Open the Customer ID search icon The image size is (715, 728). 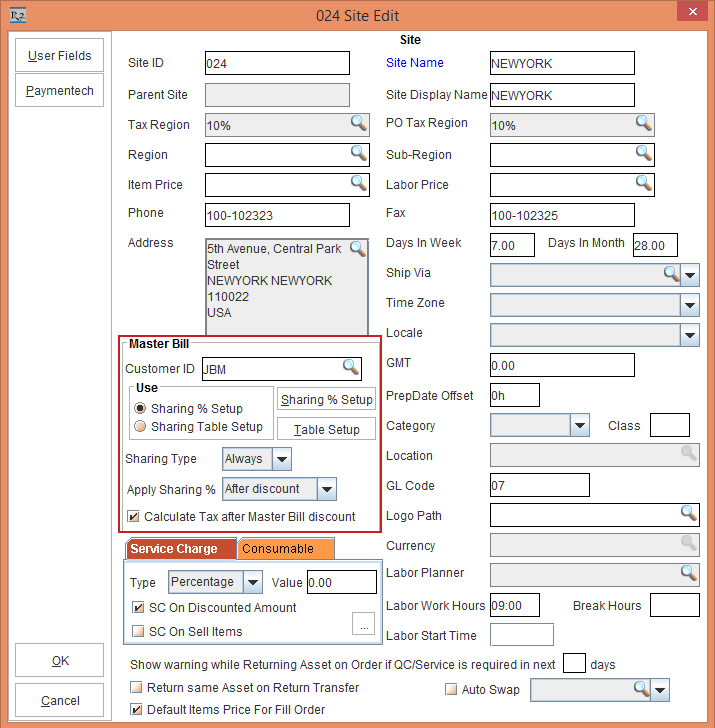click(x=351, y=367)
